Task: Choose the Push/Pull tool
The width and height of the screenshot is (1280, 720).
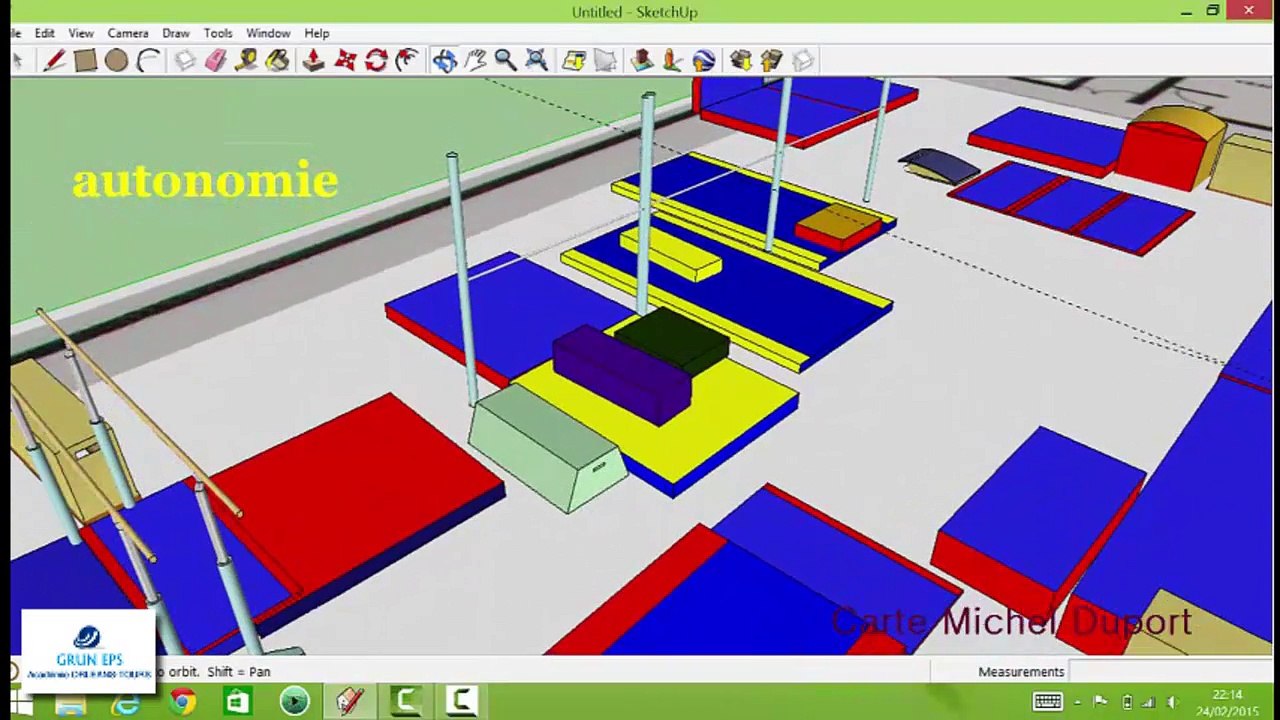Action: coord(314,61)
